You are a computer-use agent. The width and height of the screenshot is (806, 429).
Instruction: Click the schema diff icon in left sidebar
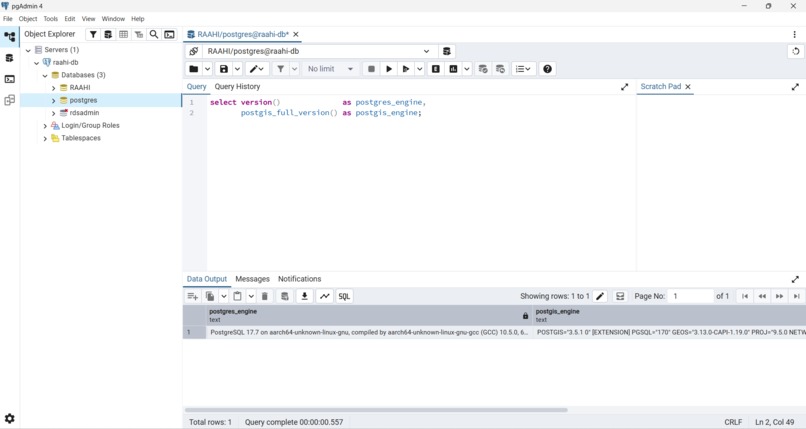point(9,100)
